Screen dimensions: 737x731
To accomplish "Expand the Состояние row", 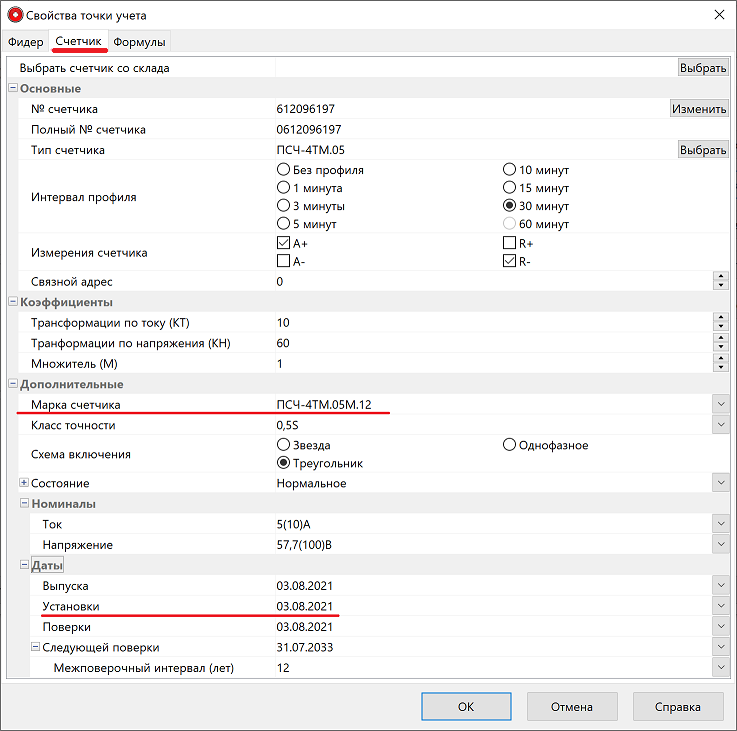I will coord(24,483).
